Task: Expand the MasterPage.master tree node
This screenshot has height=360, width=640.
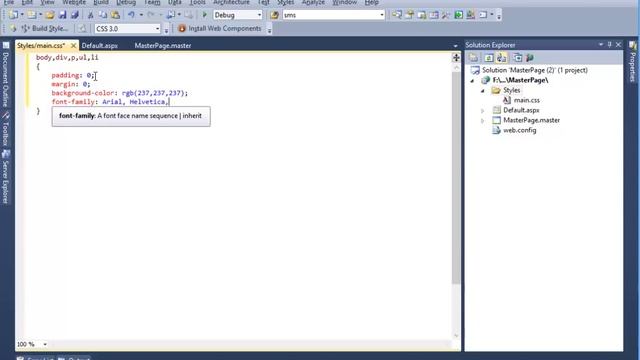Action: coord(482,121)
